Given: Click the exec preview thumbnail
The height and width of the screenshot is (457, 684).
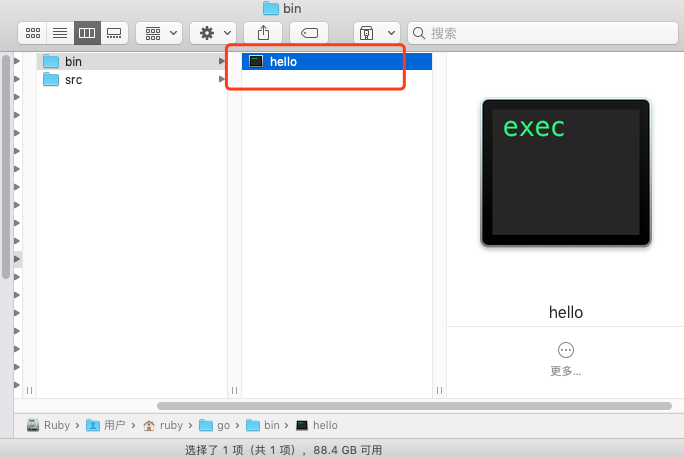Looking at the screenshot, I should point(565,172).
